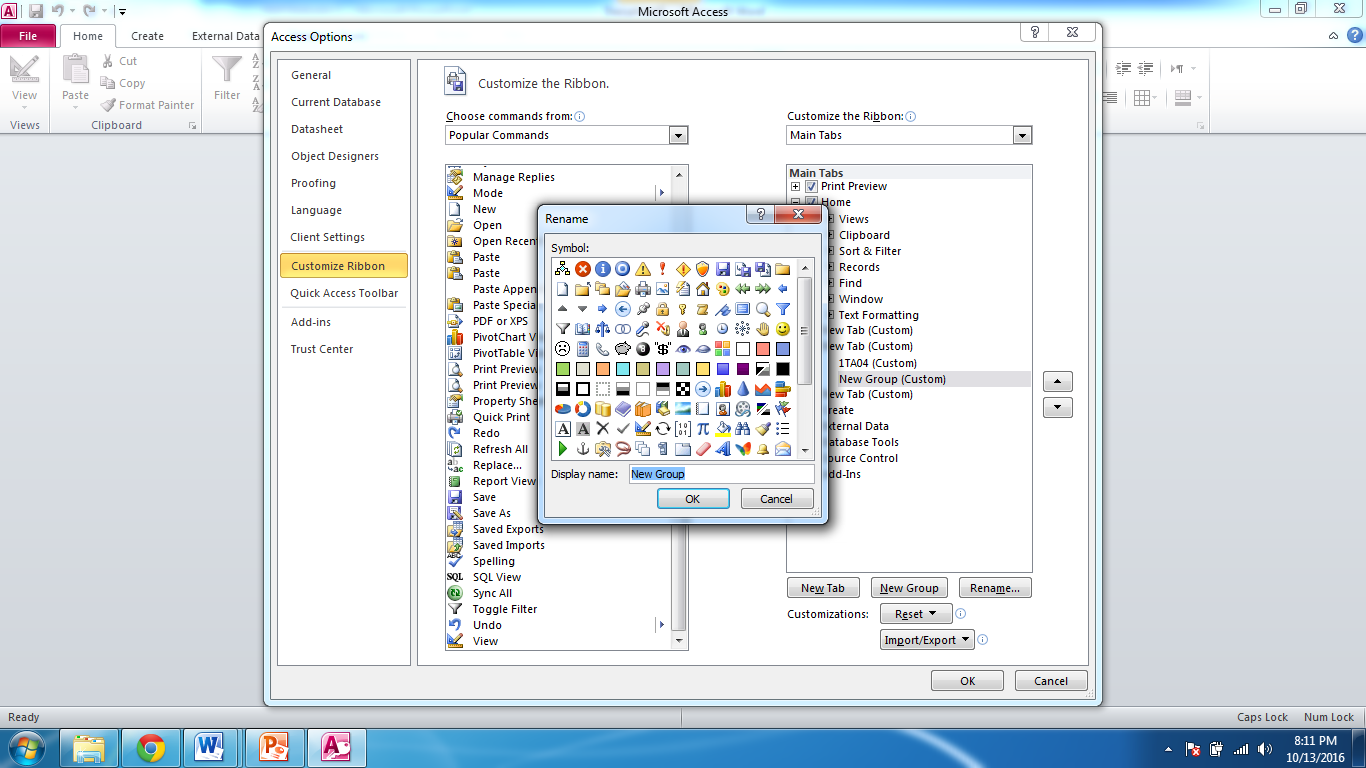Choose the black 8-ball symbol
Screen dimensions: 1366x768
pyautogui.click(x=642, y=349)
